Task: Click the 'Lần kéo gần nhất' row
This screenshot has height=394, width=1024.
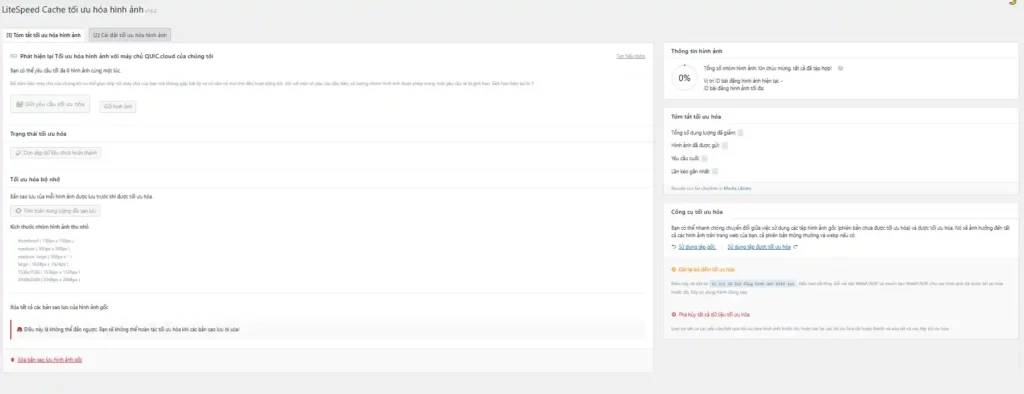Action: pos(695,171)
